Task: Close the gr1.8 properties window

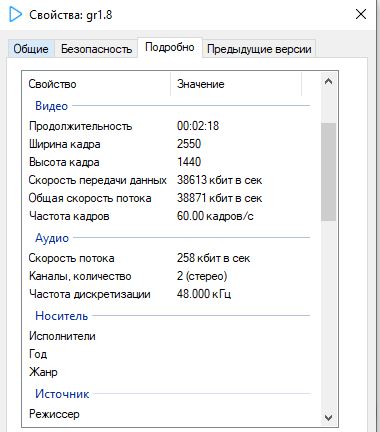Action: (x=361, y=14)
